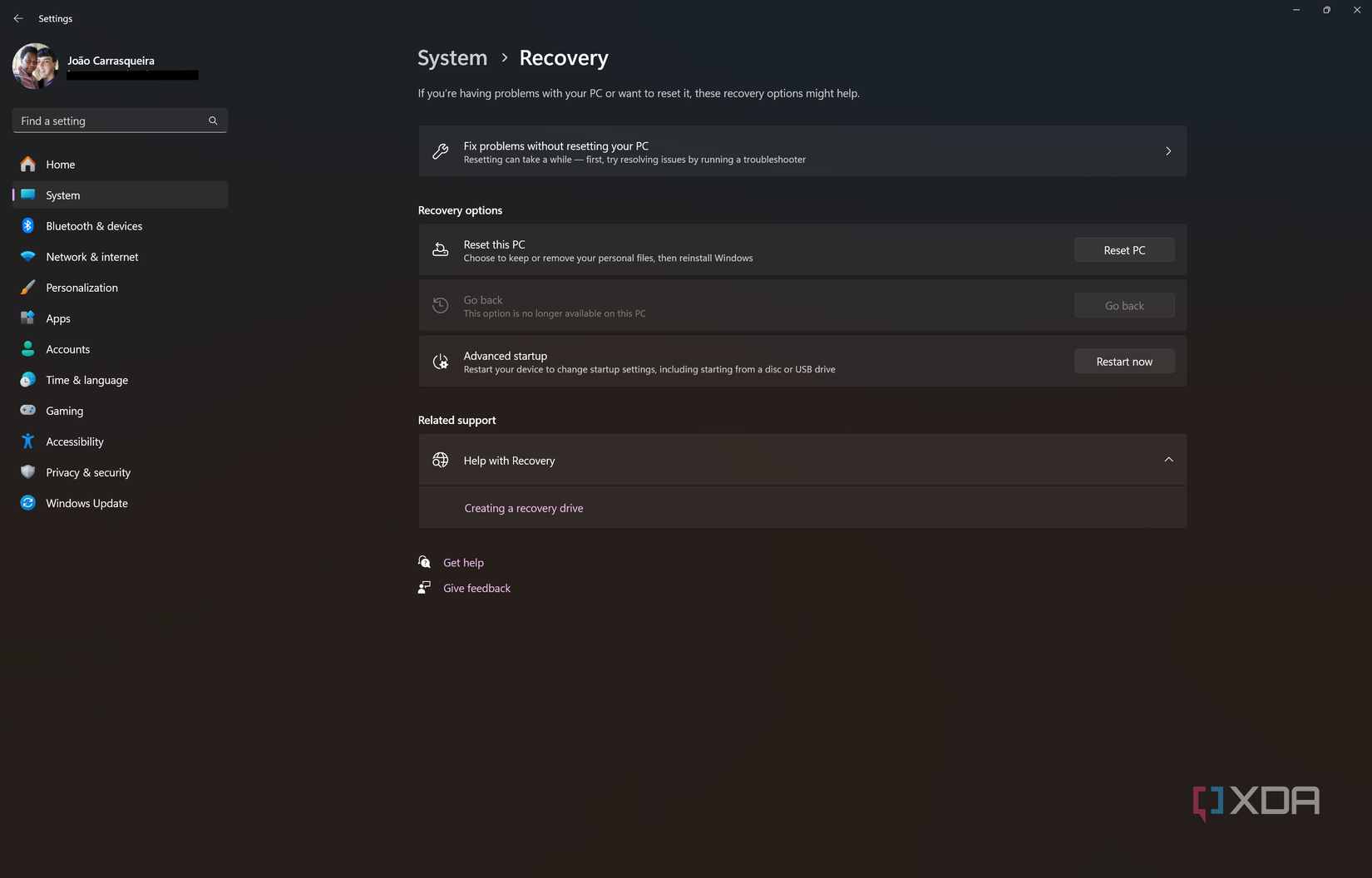Open Accounts settings label

[x=67, y=349]
